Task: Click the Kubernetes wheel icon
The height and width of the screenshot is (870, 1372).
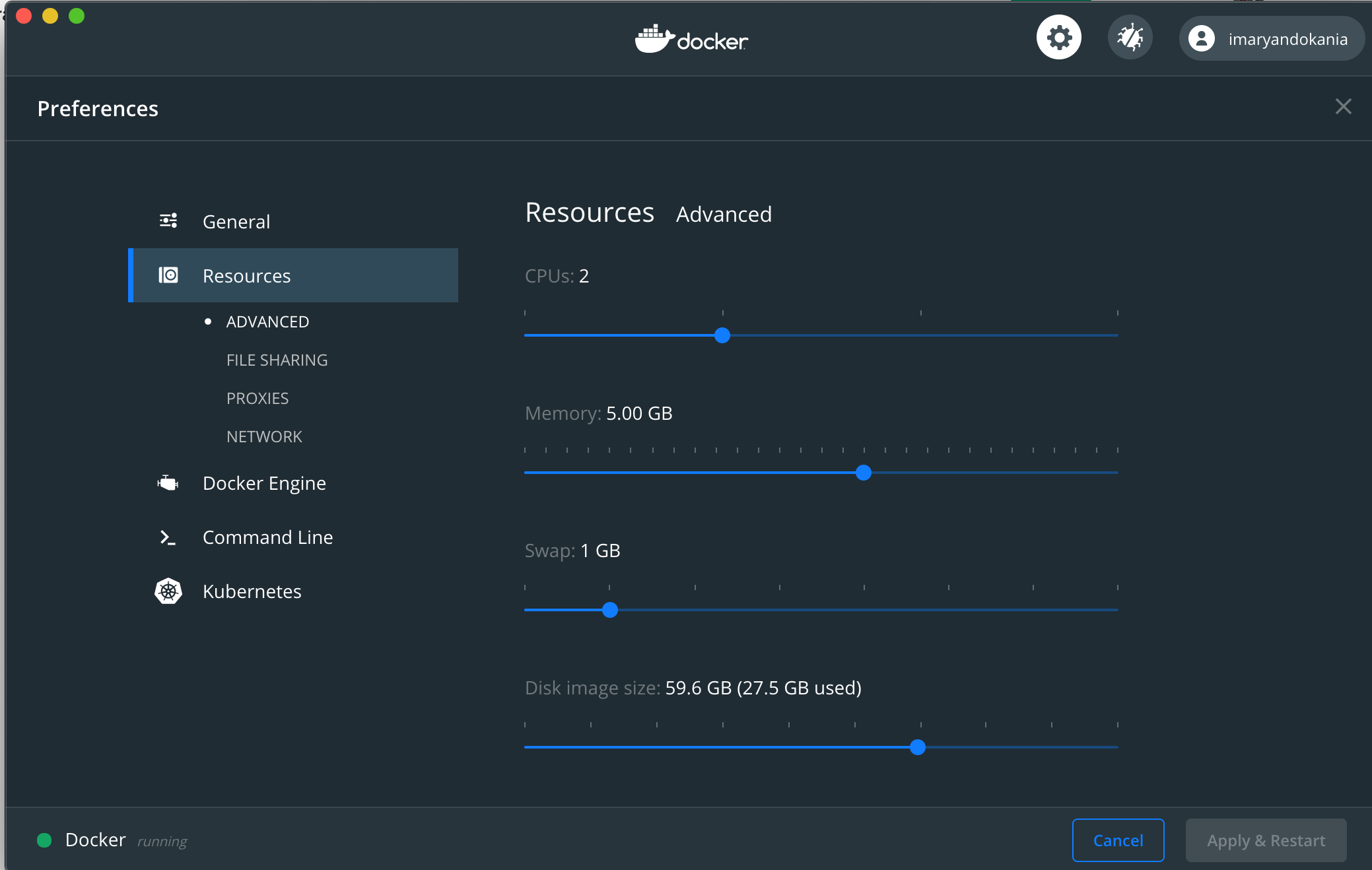Action: coord(168,591)
